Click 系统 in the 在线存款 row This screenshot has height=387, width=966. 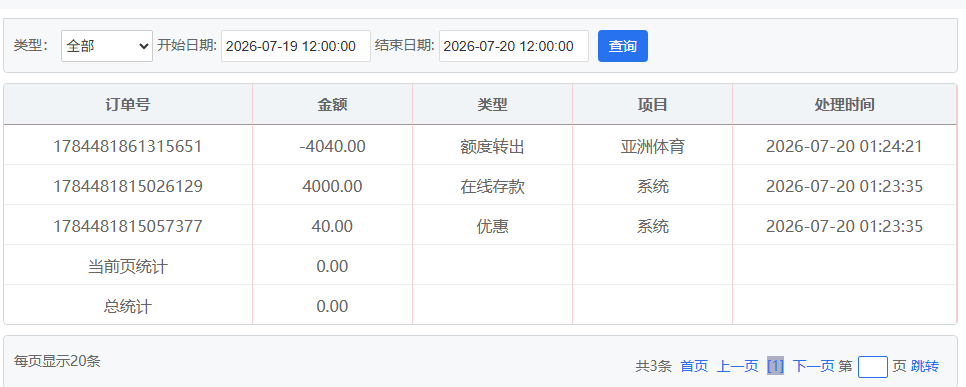[x=652, y=187]
